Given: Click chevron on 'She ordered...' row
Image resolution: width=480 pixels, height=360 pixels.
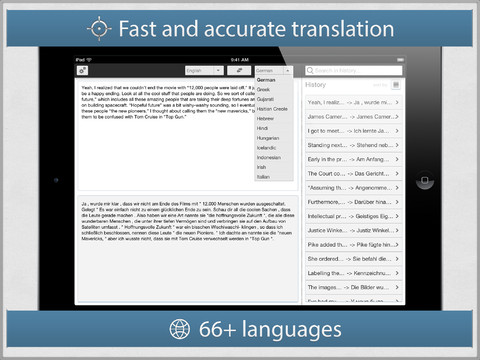Looking at the screenshot, I should [397, 259].
